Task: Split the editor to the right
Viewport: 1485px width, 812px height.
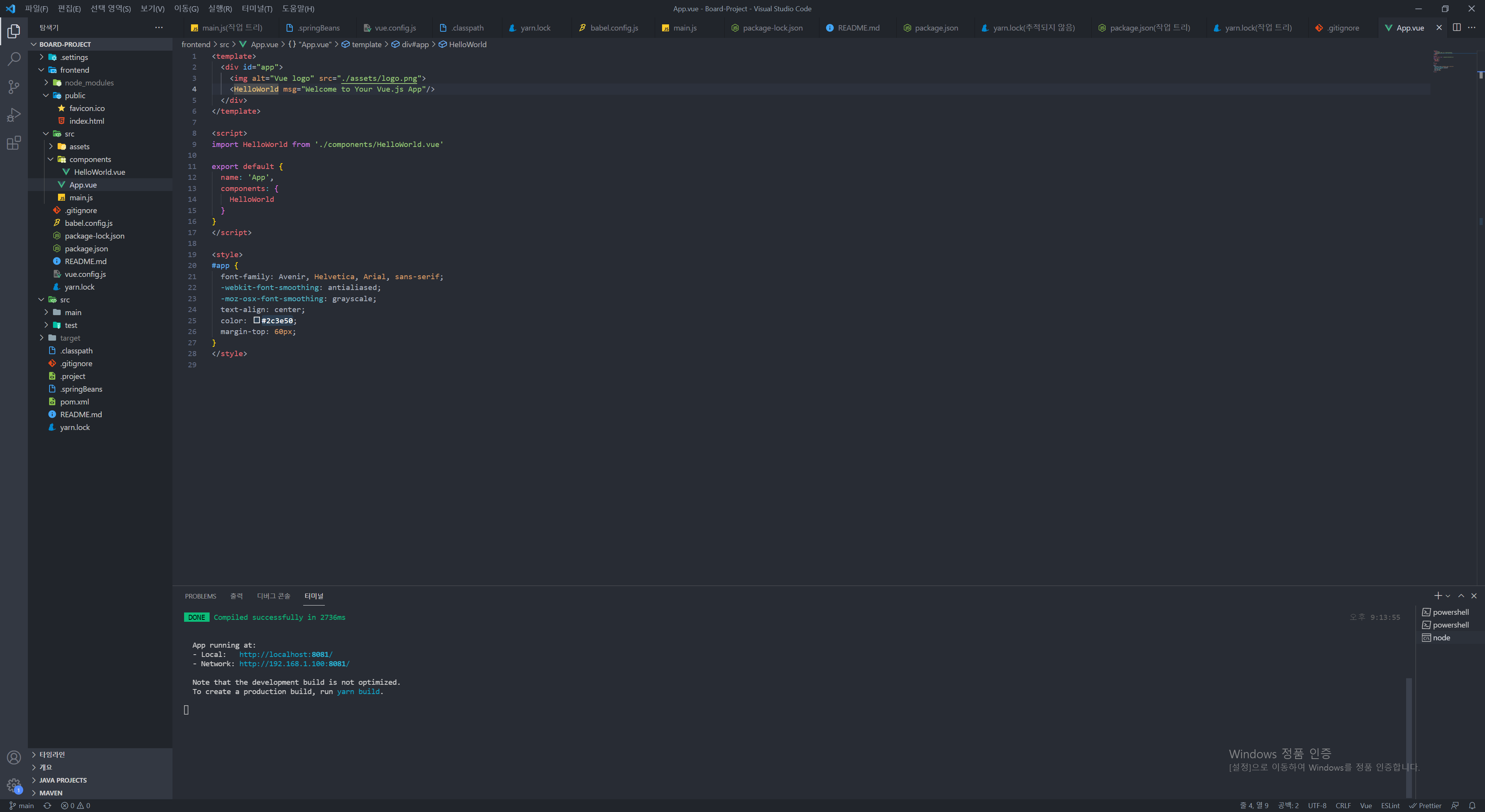Action: tap(1456, 28)
